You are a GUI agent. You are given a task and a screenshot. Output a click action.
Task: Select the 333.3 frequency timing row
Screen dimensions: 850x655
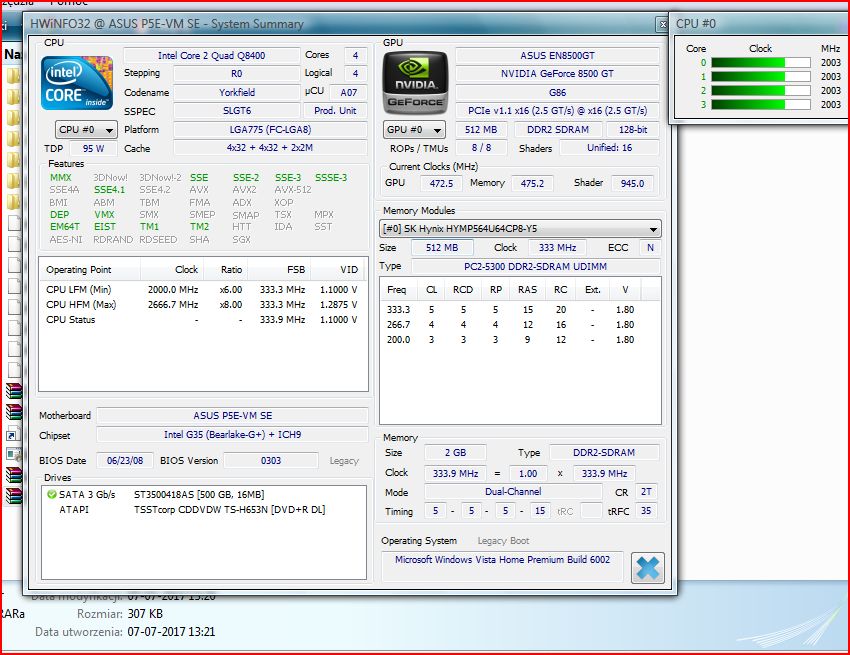[x=520, y=310]
